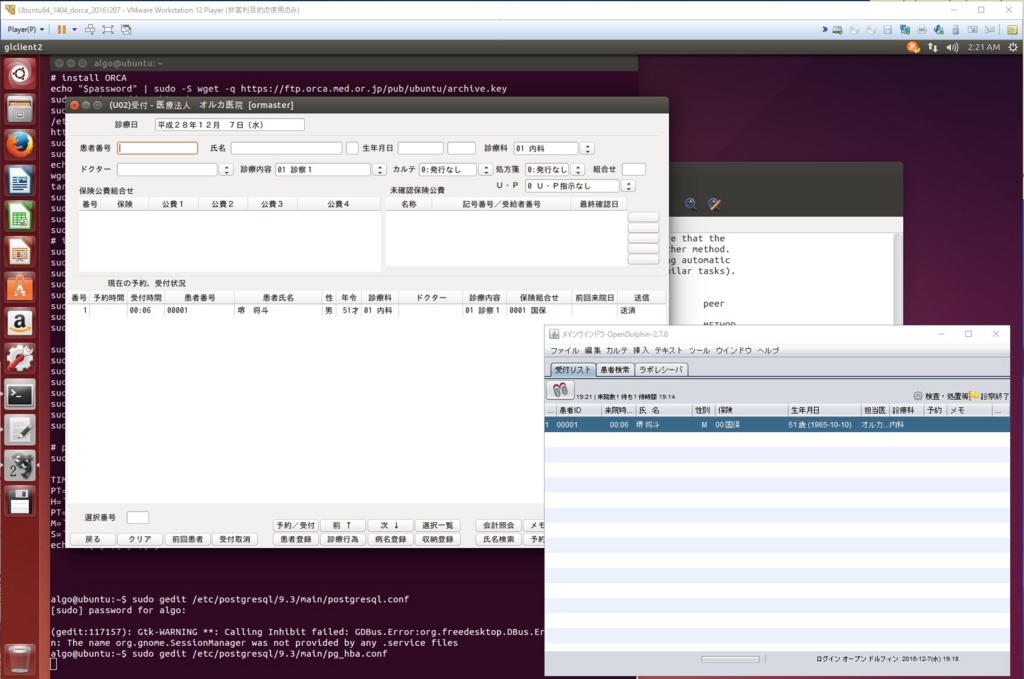Click VMware unity mode icon

coord(126,29)
